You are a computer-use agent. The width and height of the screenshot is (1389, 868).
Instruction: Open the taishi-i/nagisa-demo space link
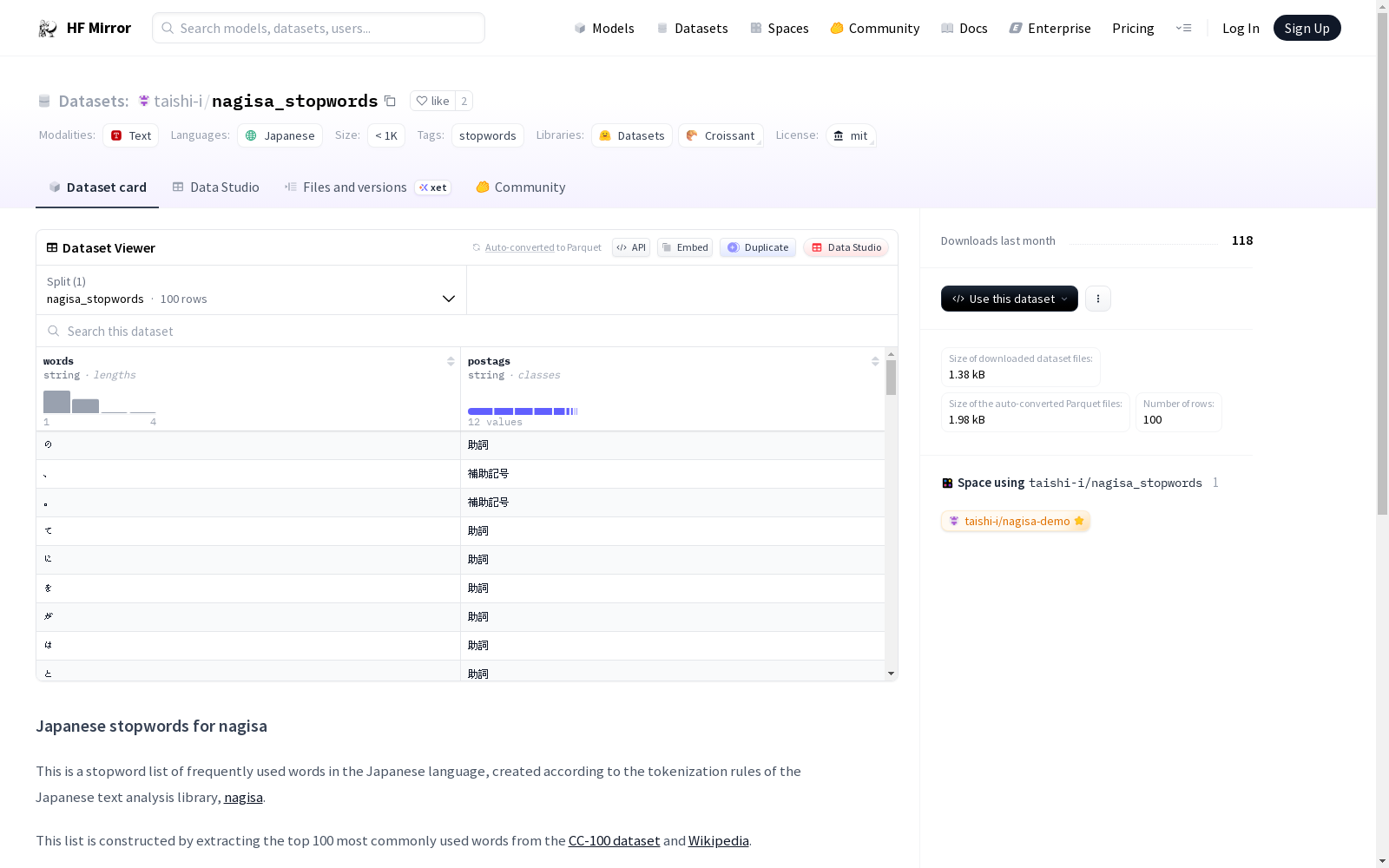[x=1016, y=521]
